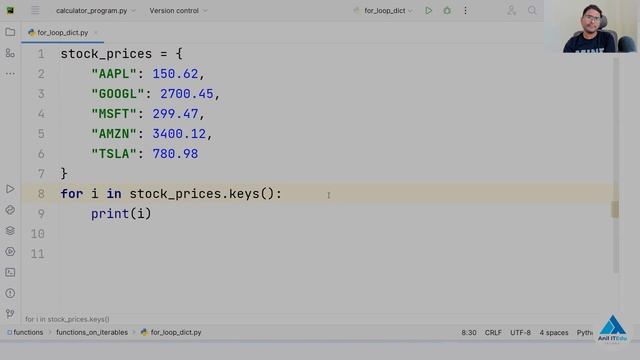Open Search Everywhere magnifier icon
The image size is (640, 360).
pos(532,11)
